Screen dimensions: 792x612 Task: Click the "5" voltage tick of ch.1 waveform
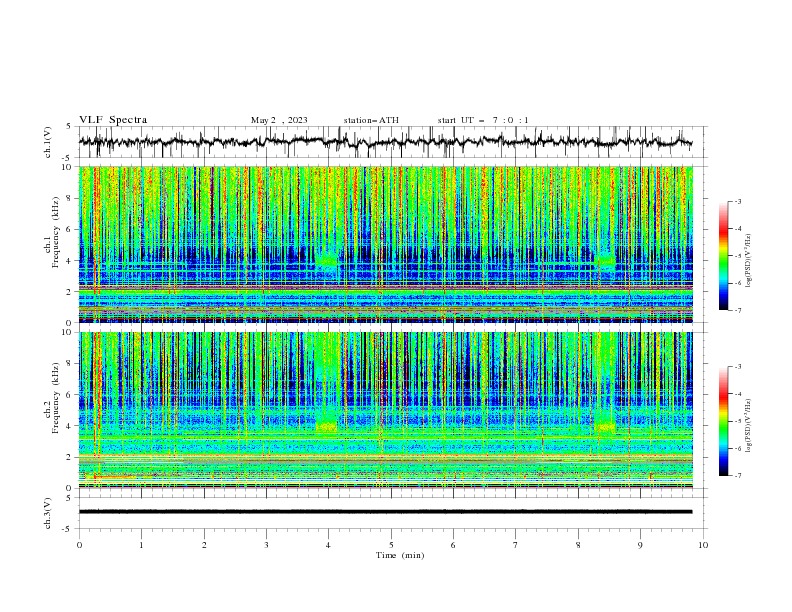pyautogui.click(x=69, y=126)
